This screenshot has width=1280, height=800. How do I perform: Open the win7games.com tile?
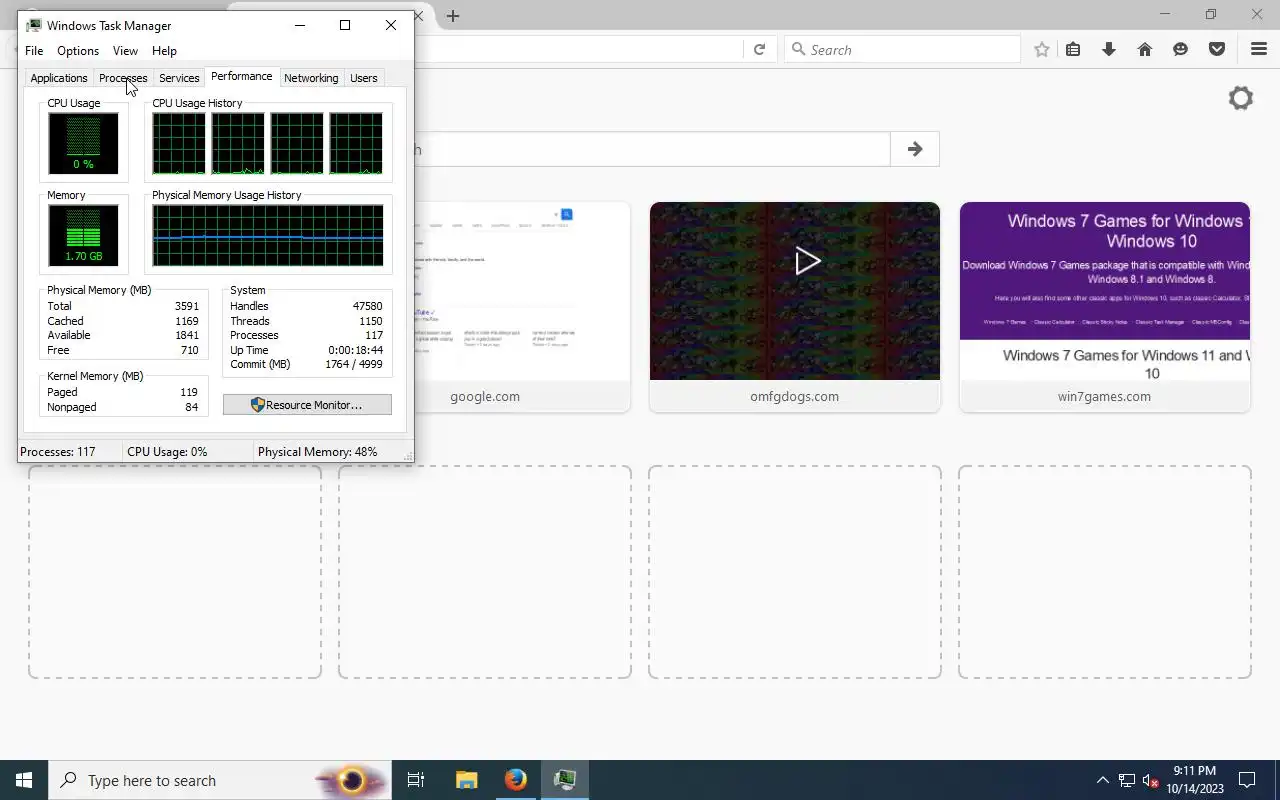click(x=1105, y=307)
